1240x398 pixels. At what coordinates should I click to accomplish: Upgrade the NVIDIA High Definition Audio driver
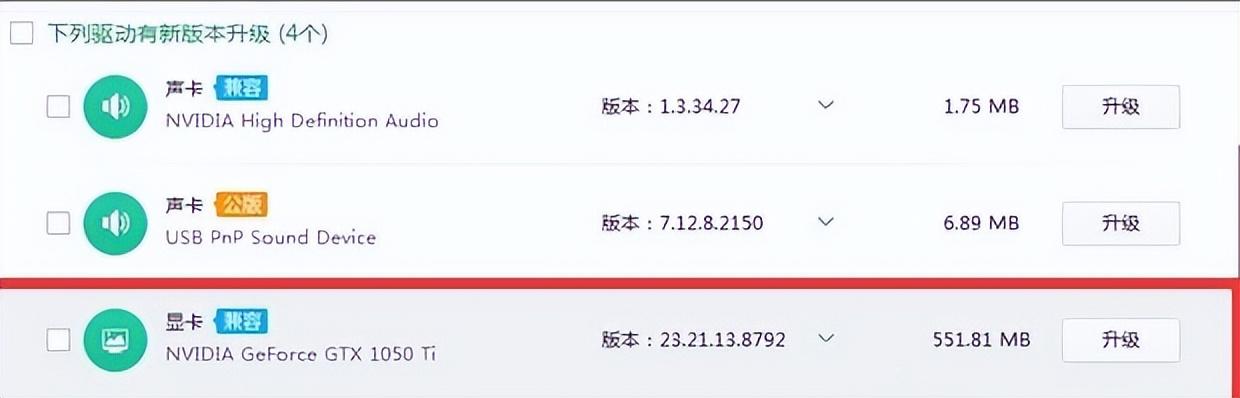[1120, 107]
